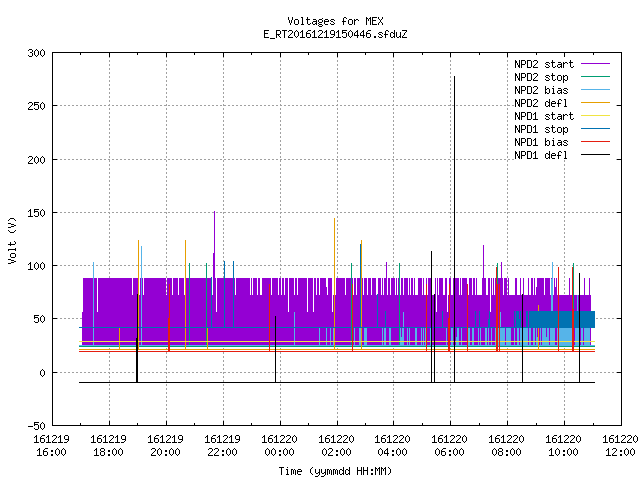Click the y-axis tick value 250
The height and width of the screenshot is (480, 640).
point(36,106)
